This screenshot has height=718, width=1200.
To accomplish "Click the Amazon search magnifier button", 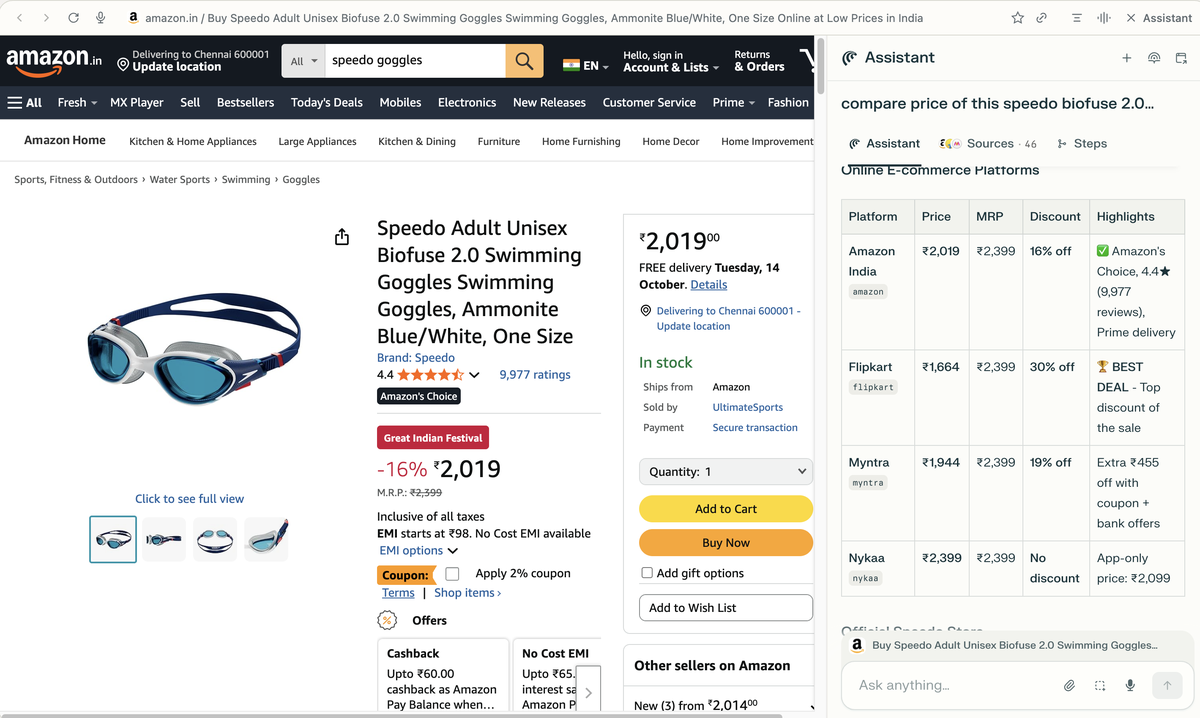I will pos(524,61).
